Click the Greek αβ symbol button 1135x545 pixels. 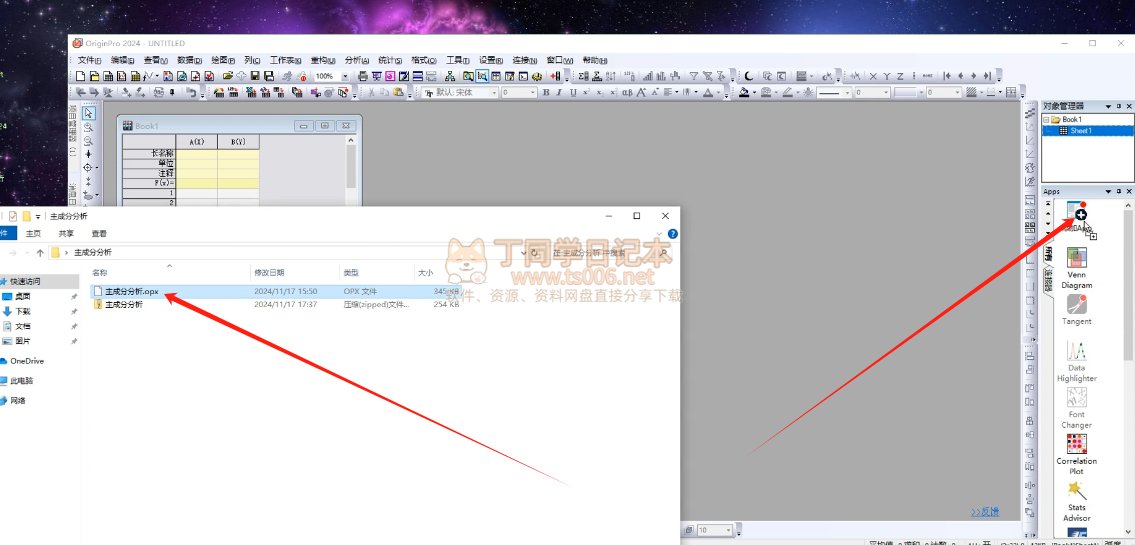click(x=628, y=93)
